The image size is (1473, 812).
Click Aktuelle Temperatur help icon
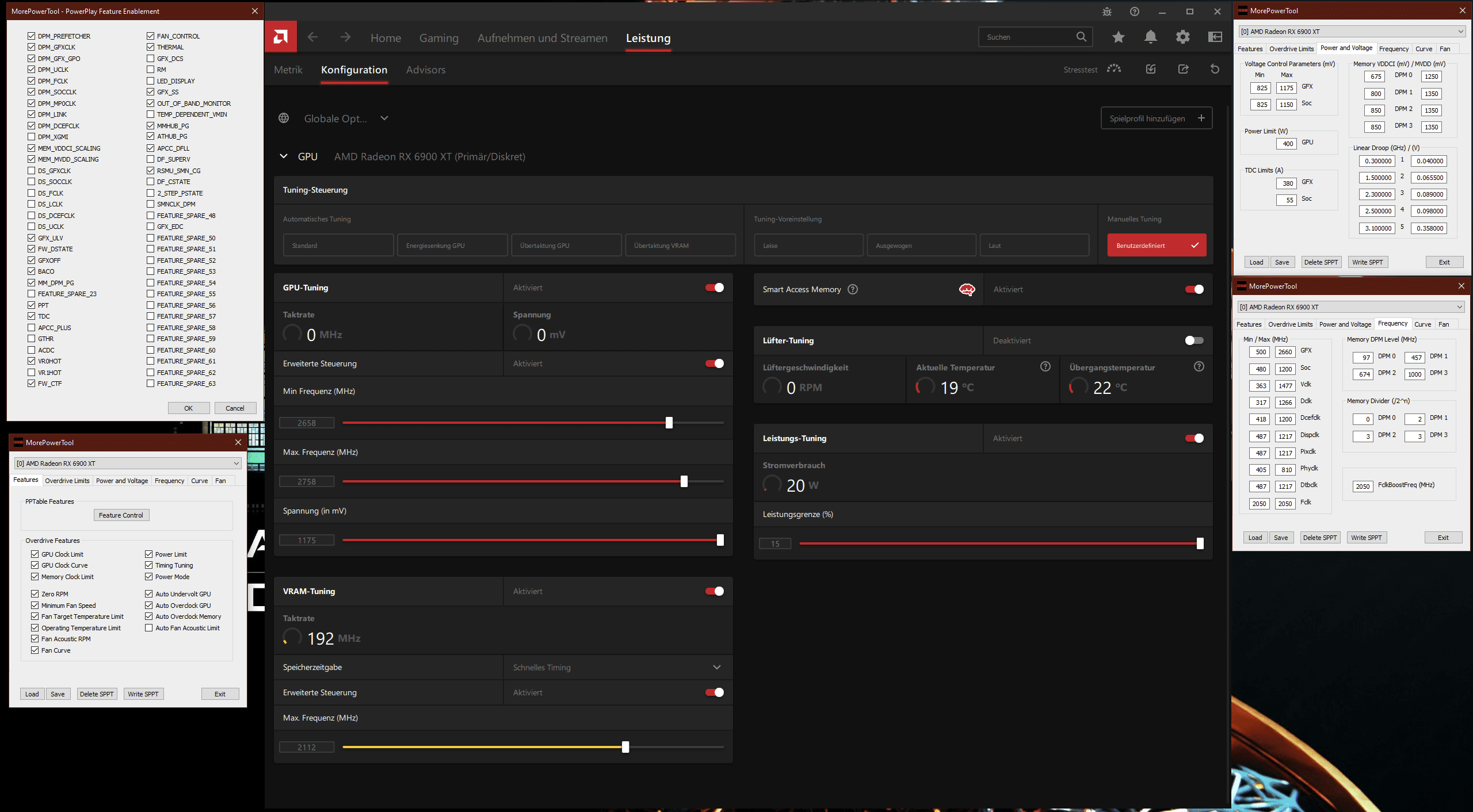pyautogui.click(x=1045, y=367)
